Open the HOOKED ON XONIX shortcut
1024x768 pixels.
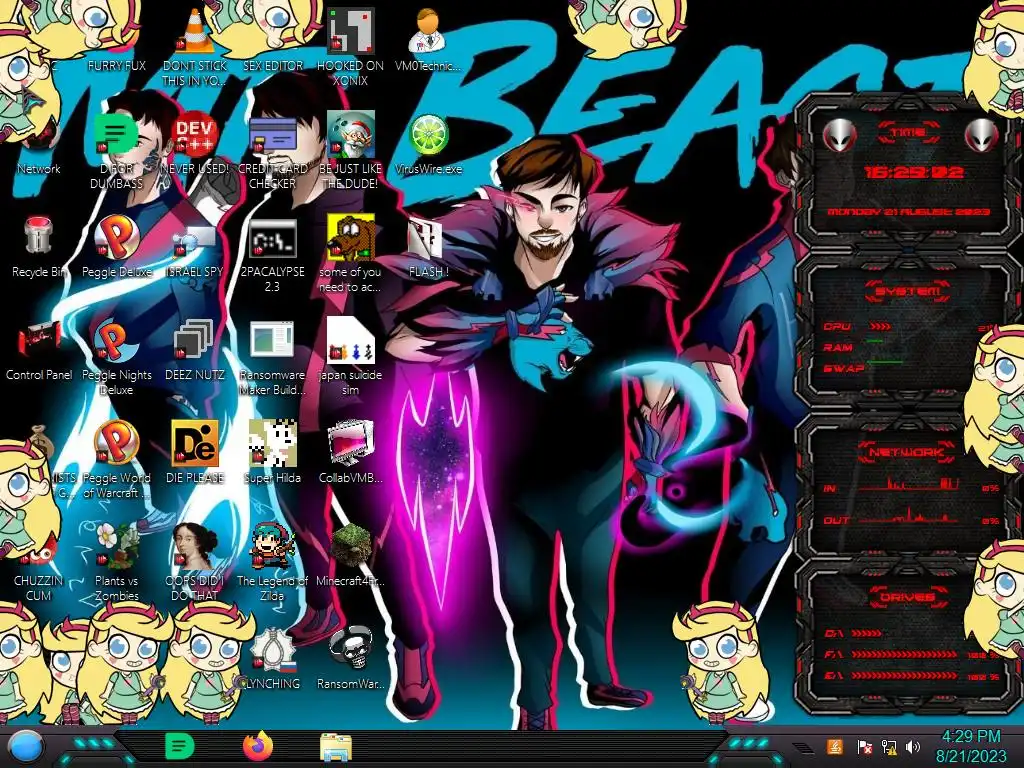351,31
